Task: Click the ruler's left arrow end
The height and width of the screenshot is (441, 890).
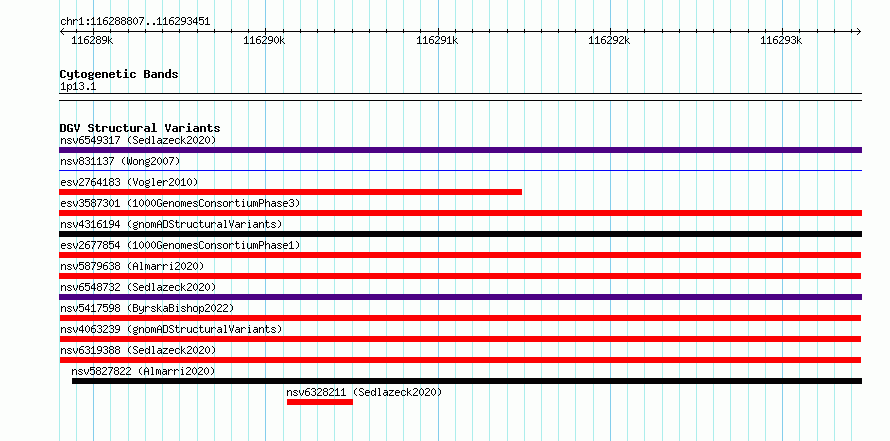Action: tap(62, 31)
